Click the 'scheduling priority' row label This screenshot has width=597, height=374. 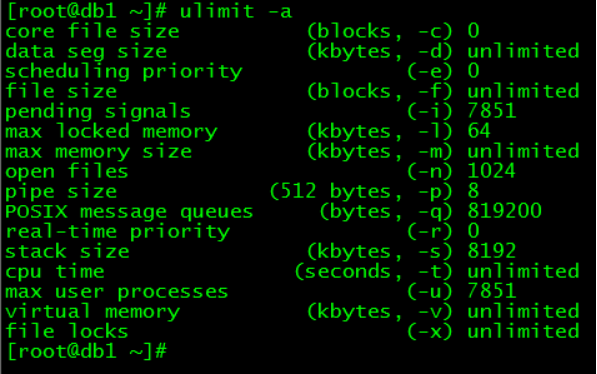pyautogui.click(x=124, y=72)
